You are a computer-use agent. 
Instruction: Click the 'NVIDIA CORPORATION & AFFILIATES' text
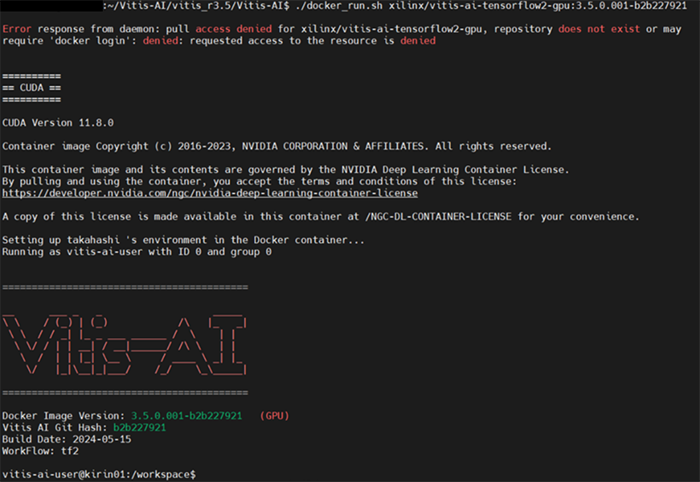333,146
